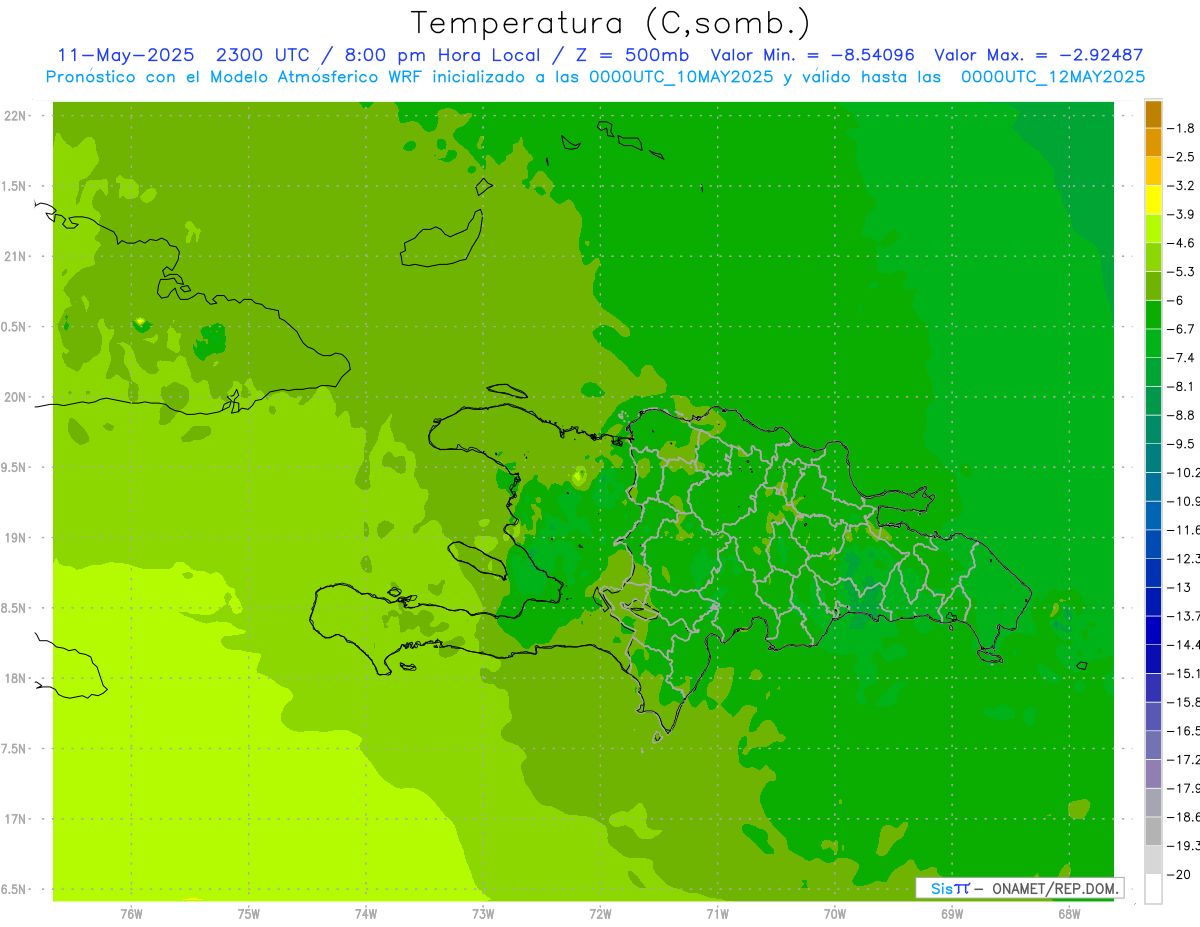Pick the deep blue swatch between -13 and -13.7
The width and height of the screenshot is (1200, 927).
(x=1153, y=601)
